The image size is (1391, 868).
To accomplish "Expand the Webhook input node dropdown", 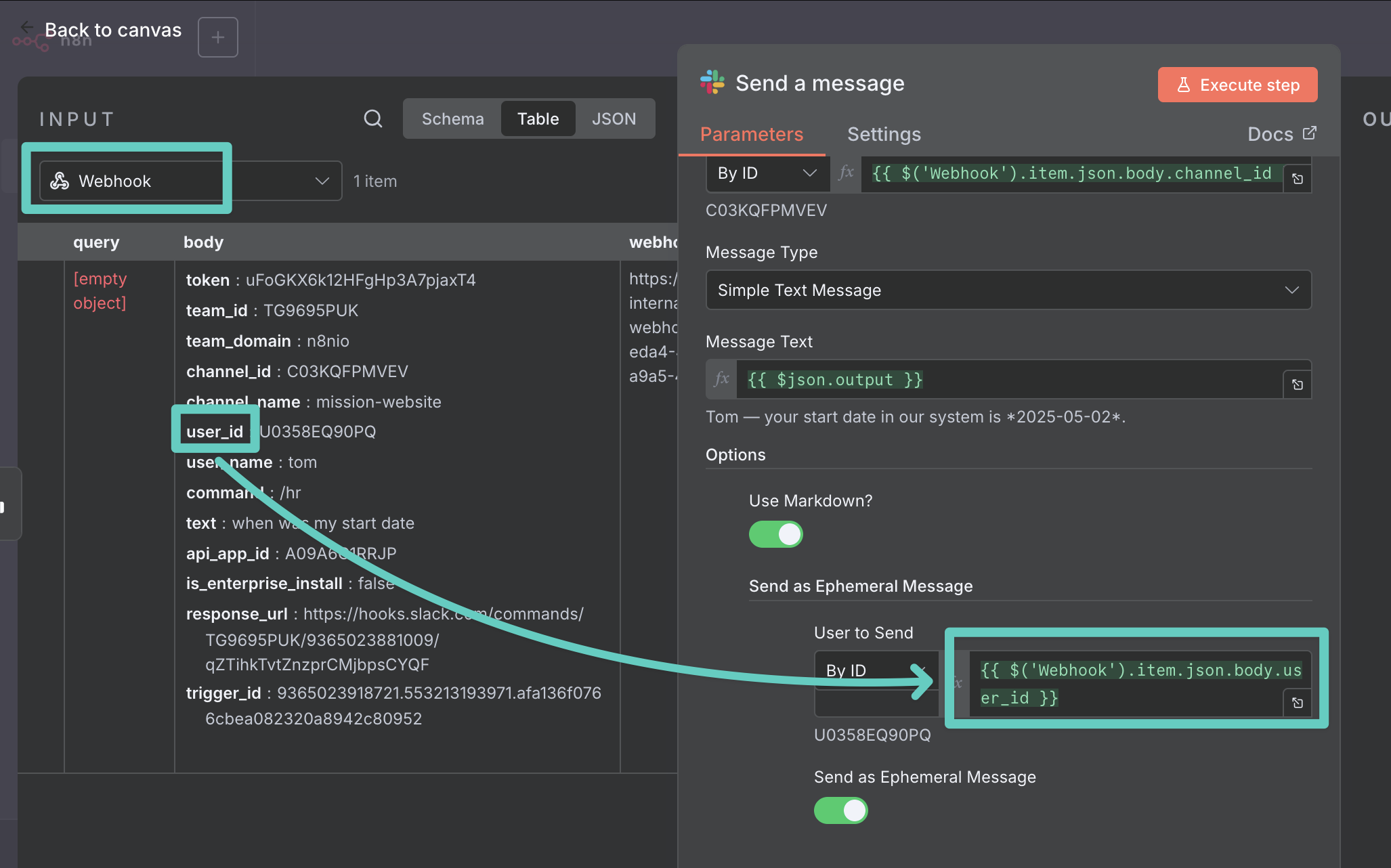I will click(322, 181).
